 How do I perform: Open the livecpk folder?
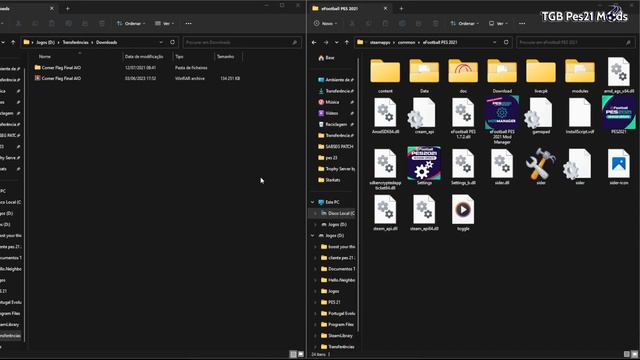(x=541, y=72)
